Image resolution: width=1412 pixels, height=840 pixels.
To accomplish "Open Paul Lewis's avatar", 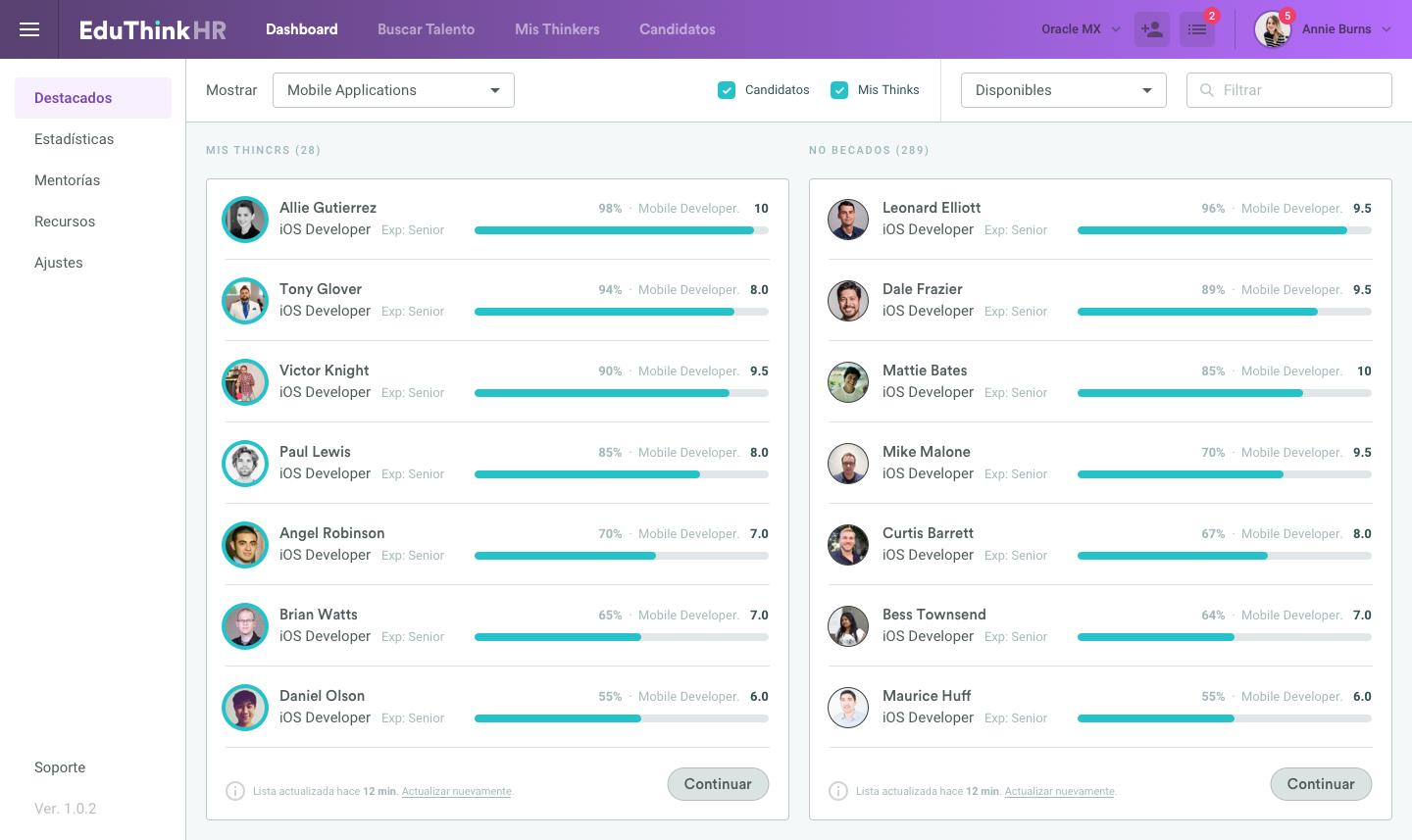I will [245, 464].
